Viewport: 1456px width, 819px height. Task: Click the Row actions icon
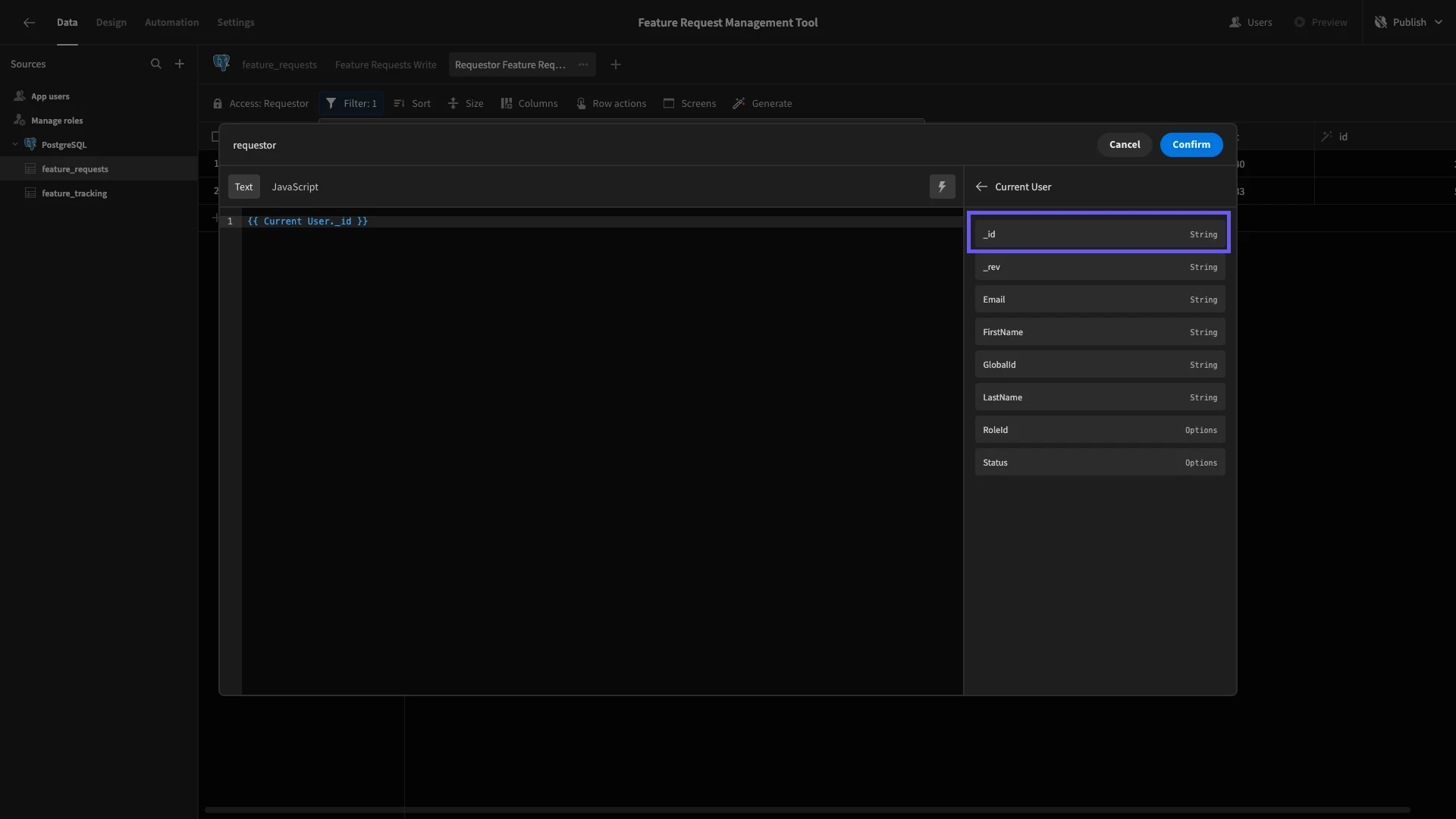(x=581, y=104)
